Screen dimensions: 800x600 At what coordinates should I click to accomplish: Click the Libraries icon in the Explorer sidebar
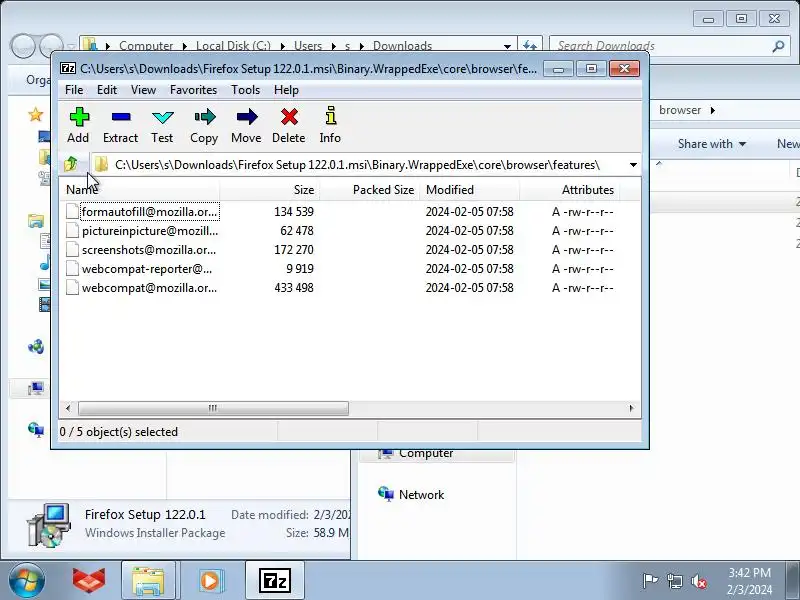coord(36,221)
